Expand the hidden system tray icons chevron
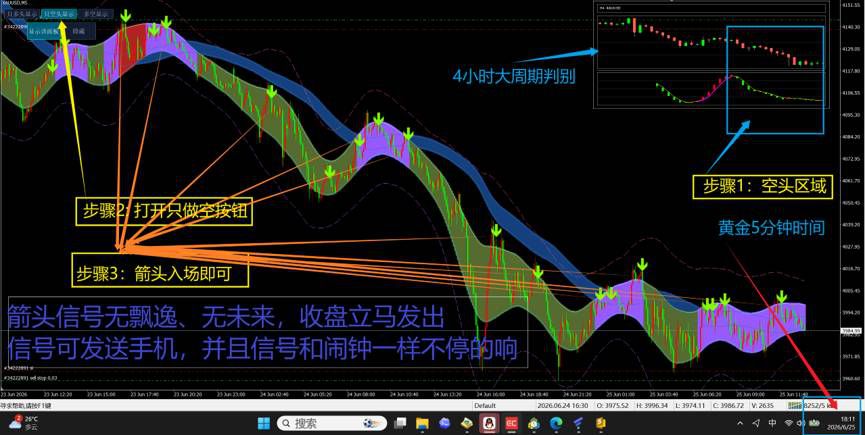Image resolution: width=865 pixels, height=435 pixels. click(x=741, y=423)
